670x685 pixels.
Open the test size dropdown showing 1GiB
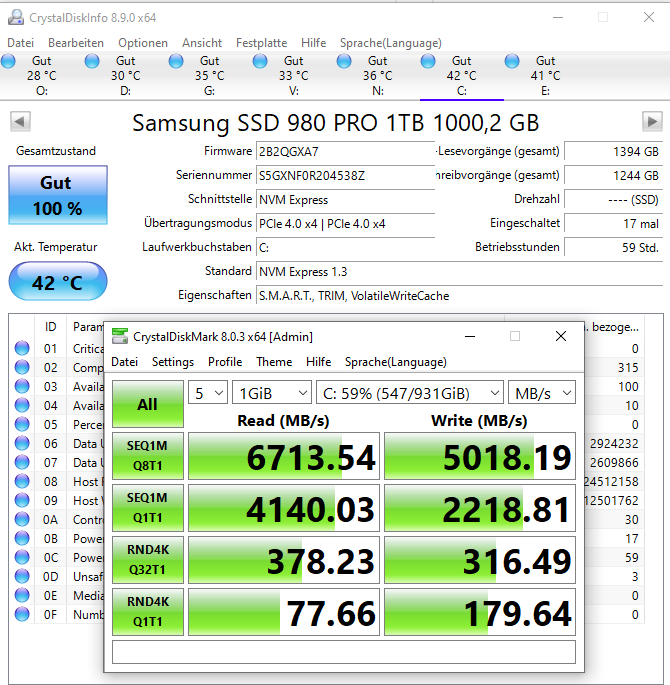(x=272, y=393)
